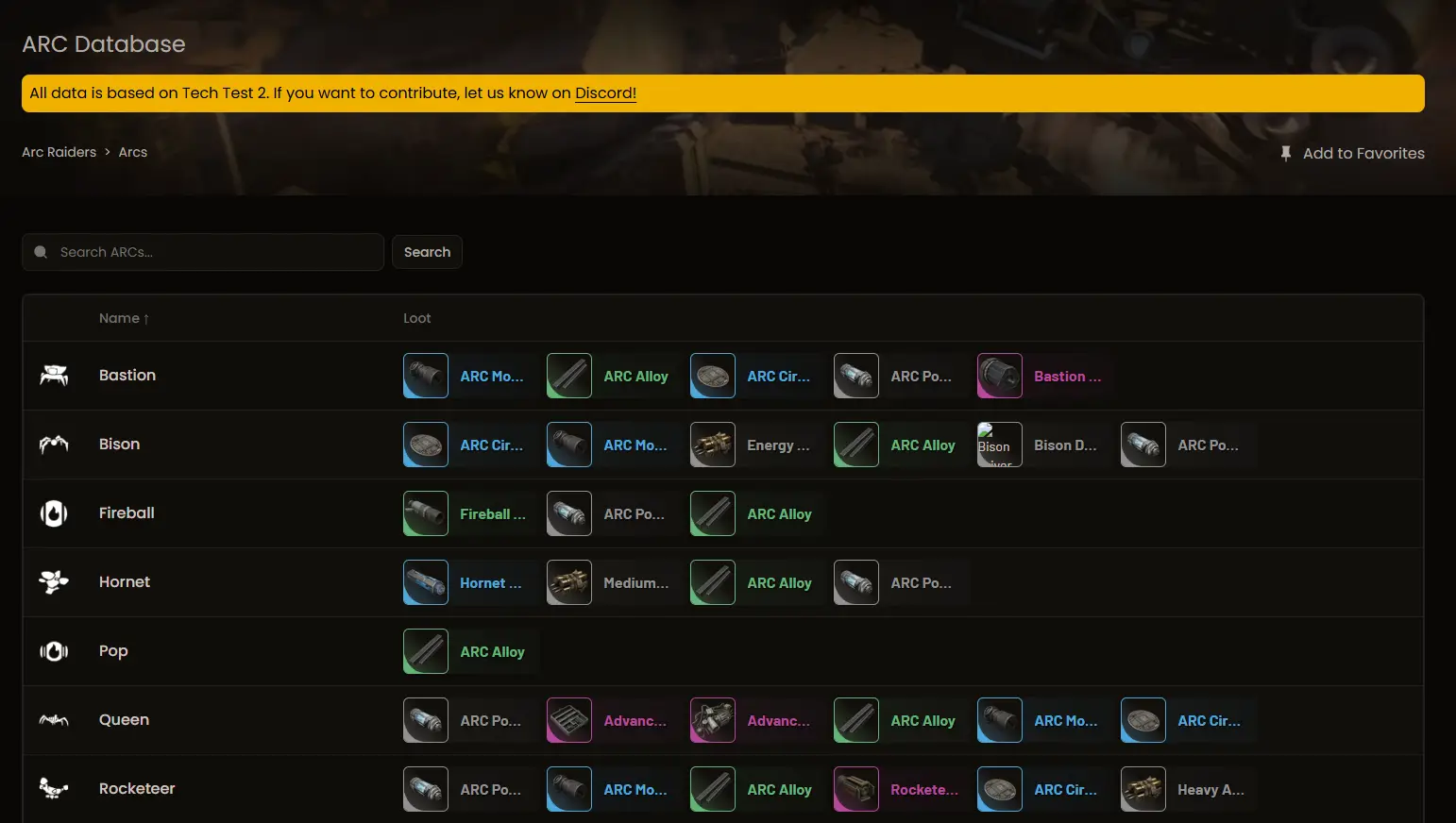Click the Queen spider icon
This screenshot has width=1456, height=823.
(54, 720)
